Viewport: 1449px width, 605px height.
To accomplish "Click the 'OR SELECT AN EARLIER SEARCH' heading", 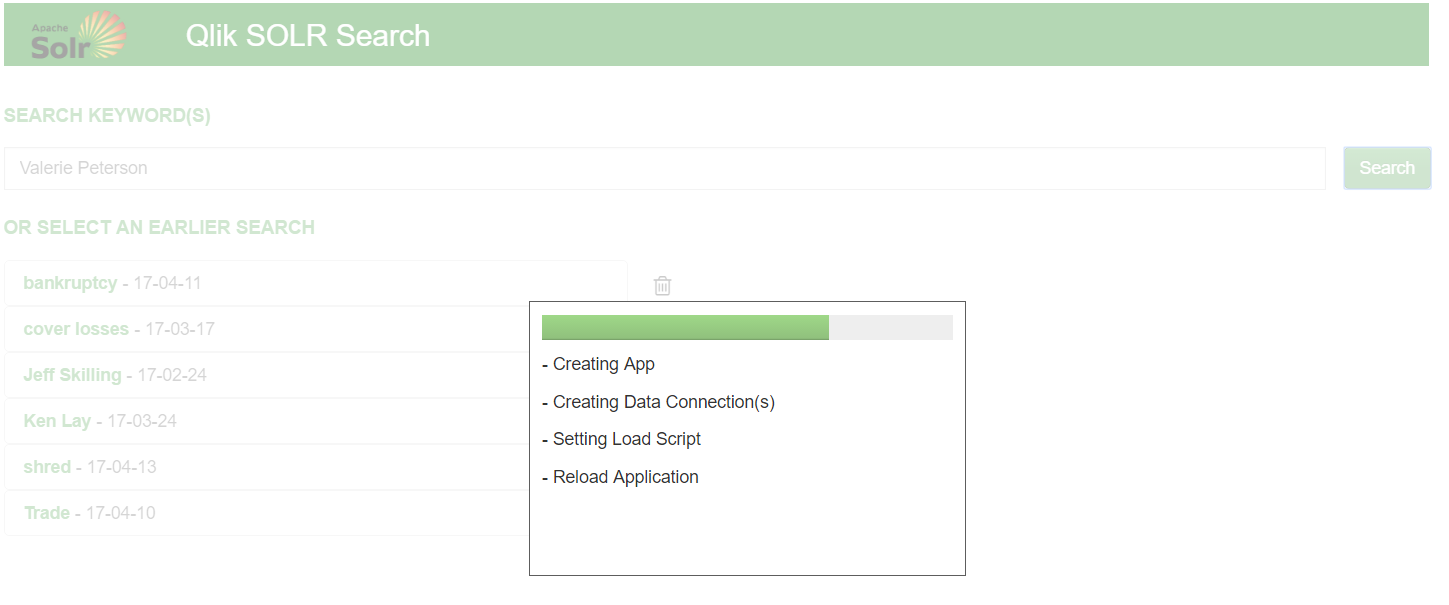I will click(159, 227).
